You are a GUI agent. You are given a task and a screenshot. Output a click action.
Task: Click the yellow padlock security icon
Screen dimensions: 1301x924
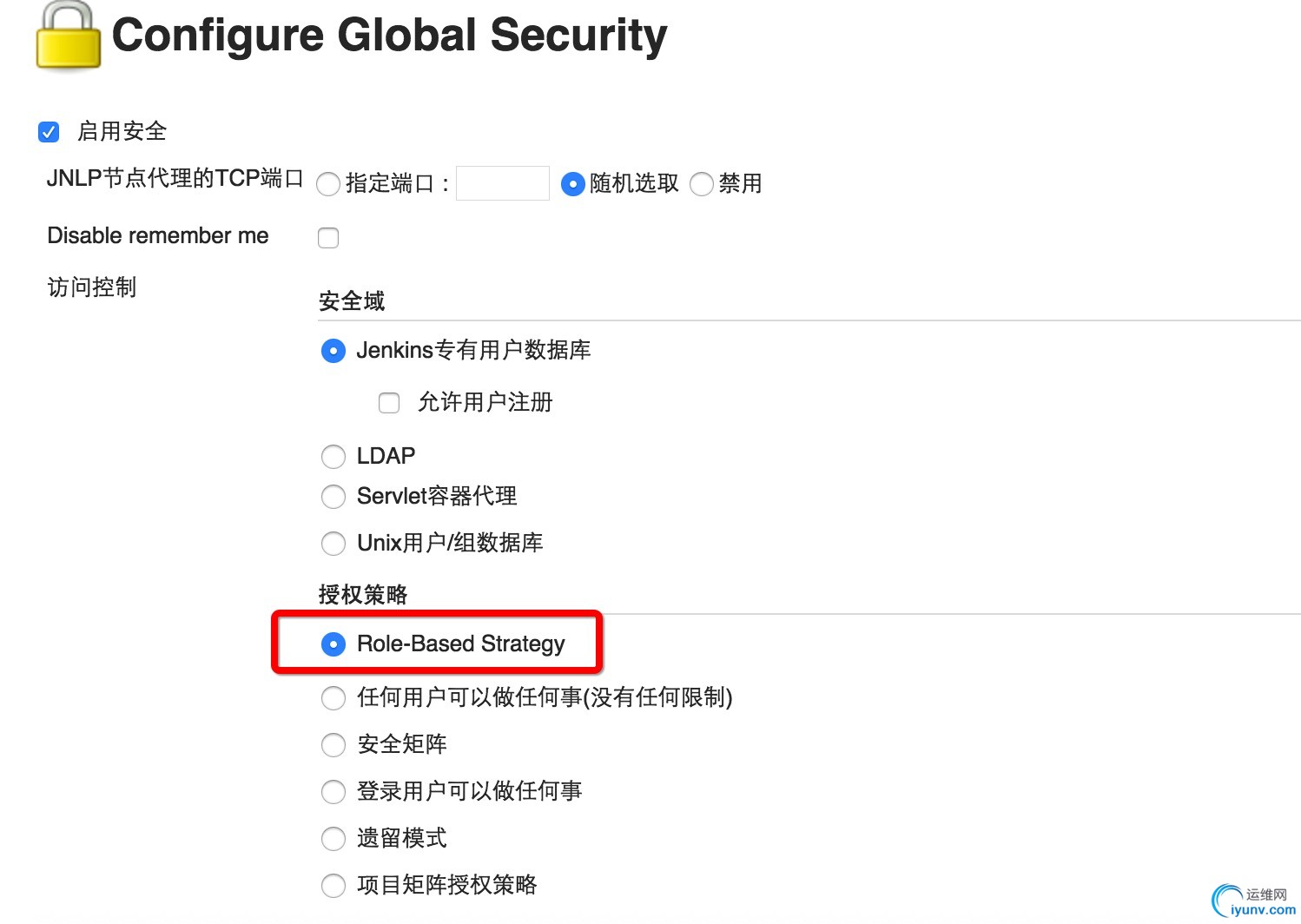pyautogui.click(x=69, y=35)
